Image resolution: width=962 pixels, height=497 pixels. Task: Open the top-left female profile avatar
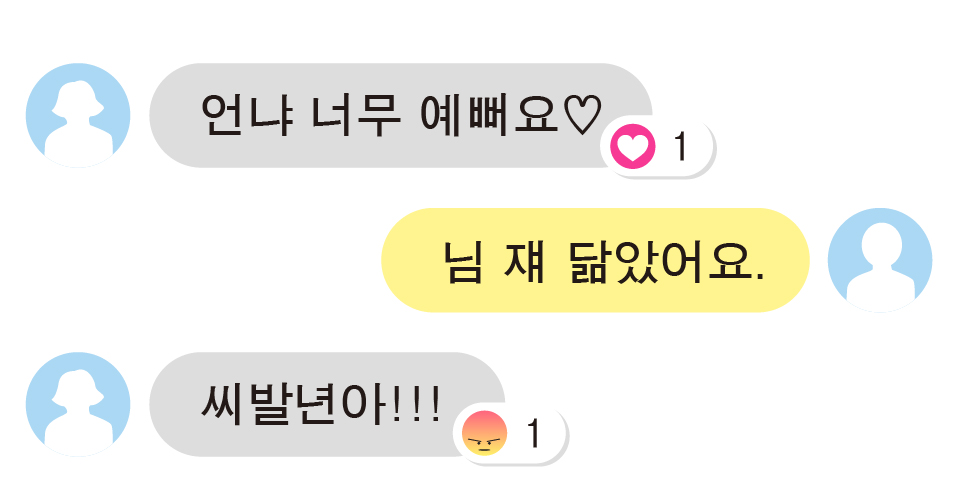tap(78, 115)
